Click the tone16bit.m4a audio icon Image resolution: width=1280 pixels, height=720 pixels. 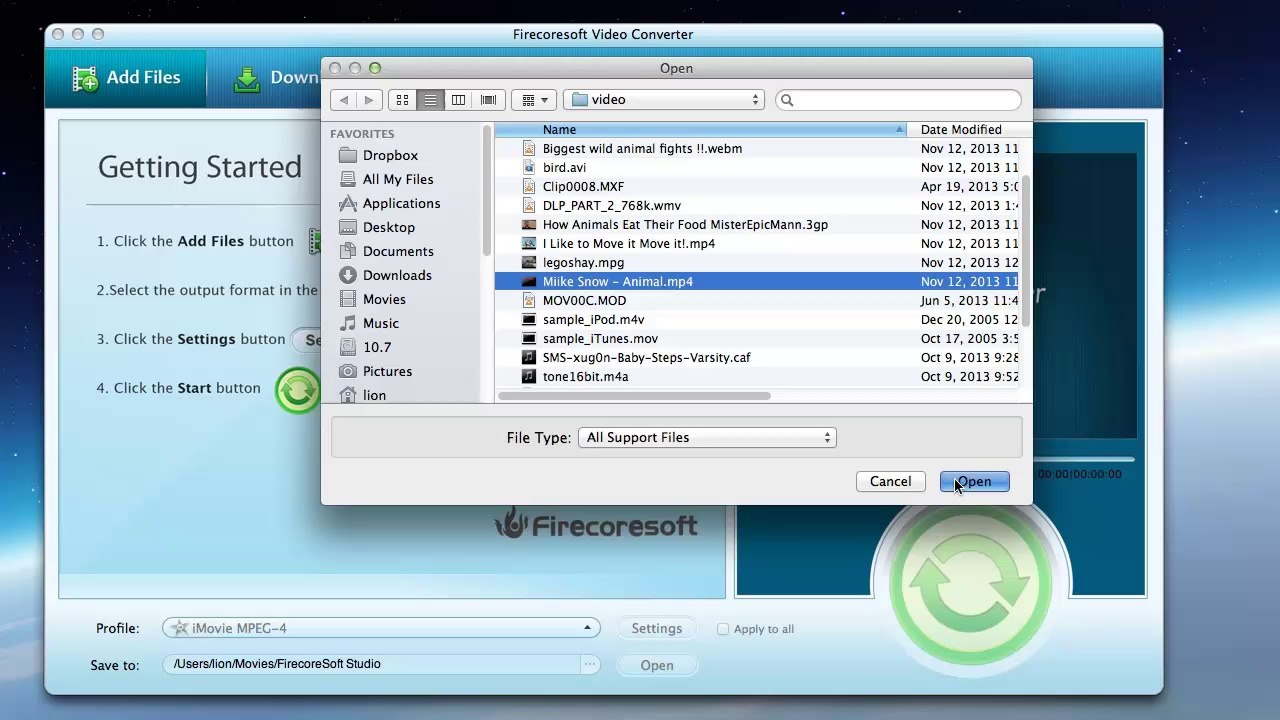(529, 376)
